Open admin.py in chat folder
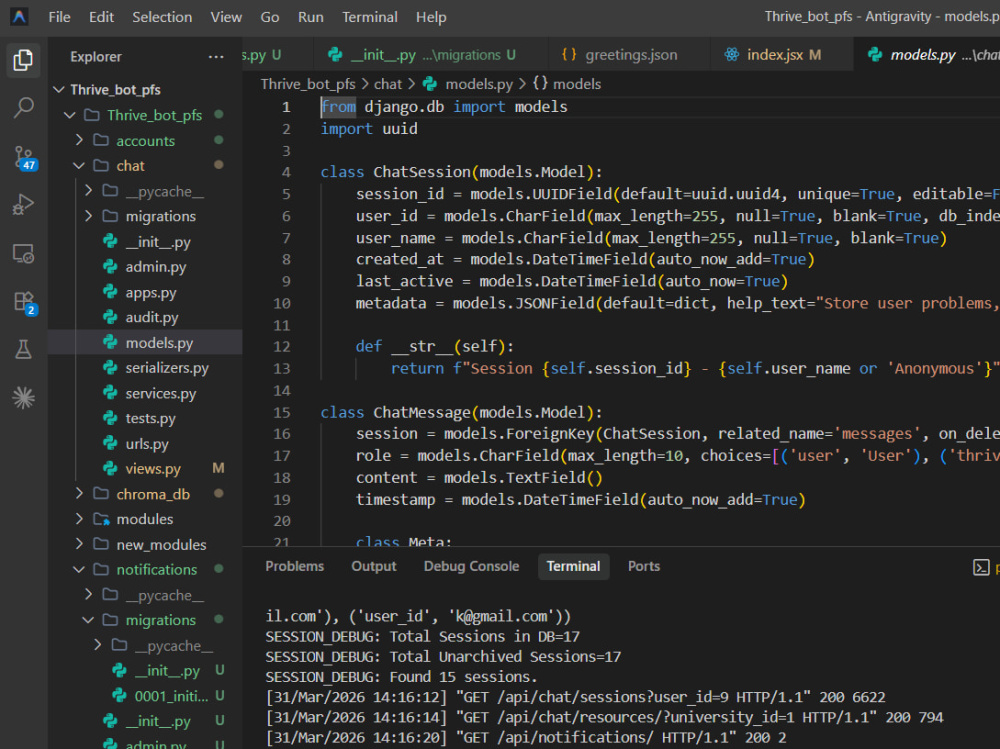The height and width of the screenshot is (749, 1000). (145, 267)
